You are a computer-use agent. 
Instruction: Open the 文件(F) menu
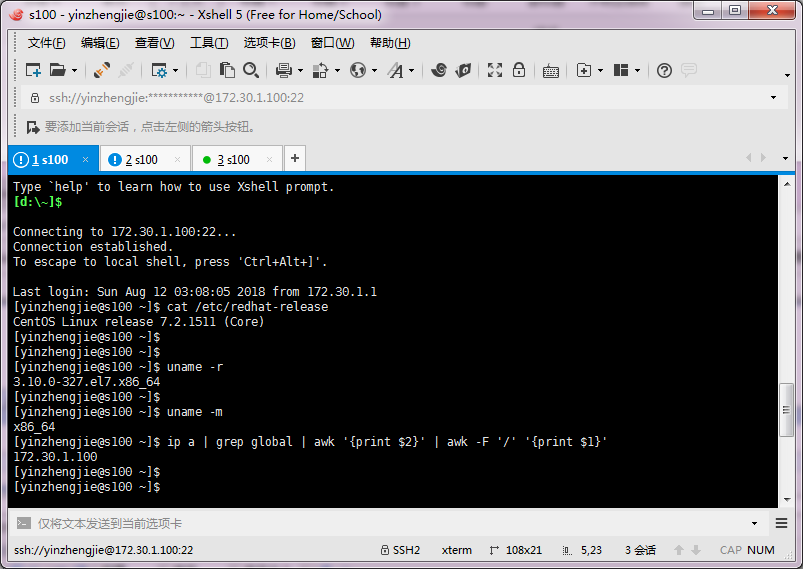[x=46, y=43]
